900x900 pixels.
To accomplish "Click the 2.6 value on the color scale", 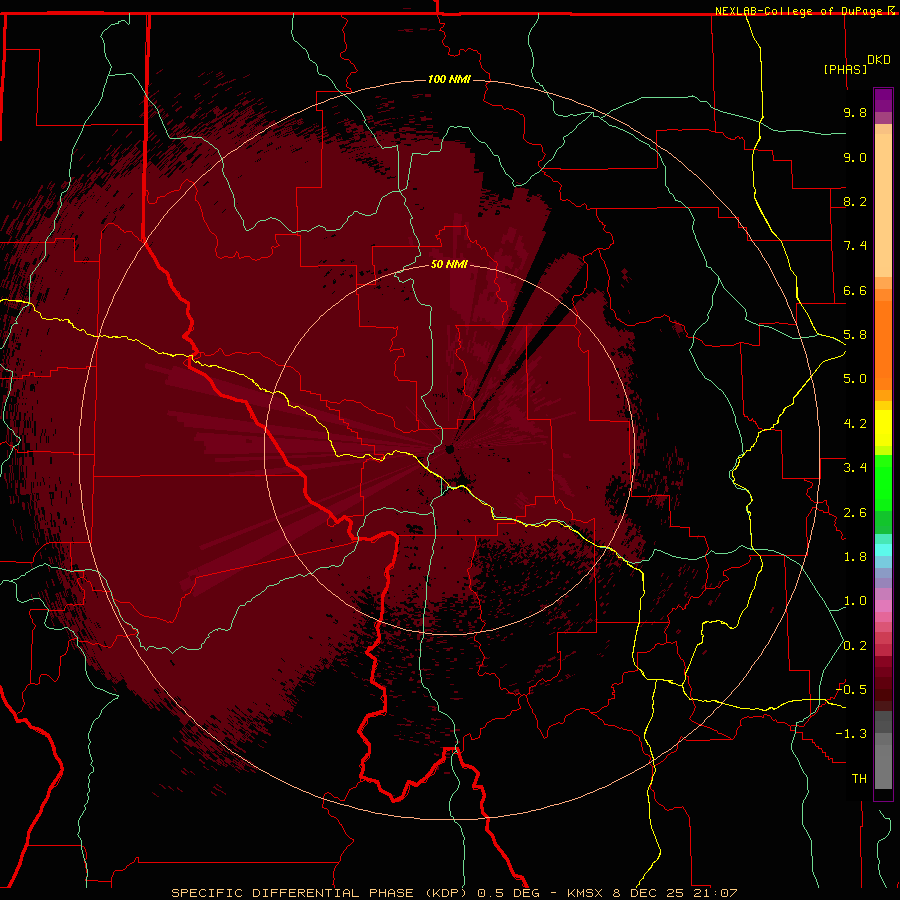I will [855, 513].
